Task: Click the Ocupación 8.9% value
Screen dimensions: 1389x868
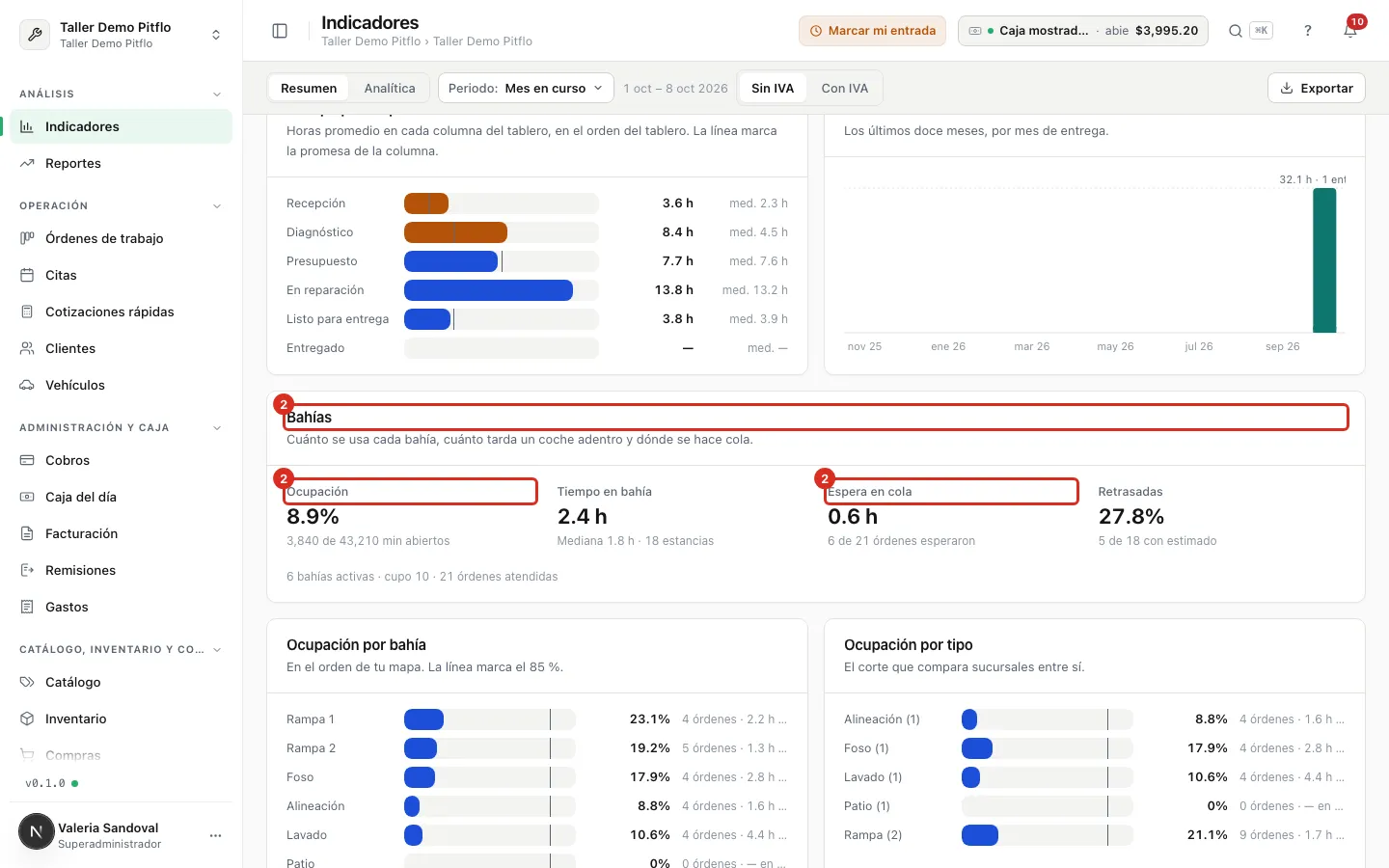Action: [x=313, y=517]
